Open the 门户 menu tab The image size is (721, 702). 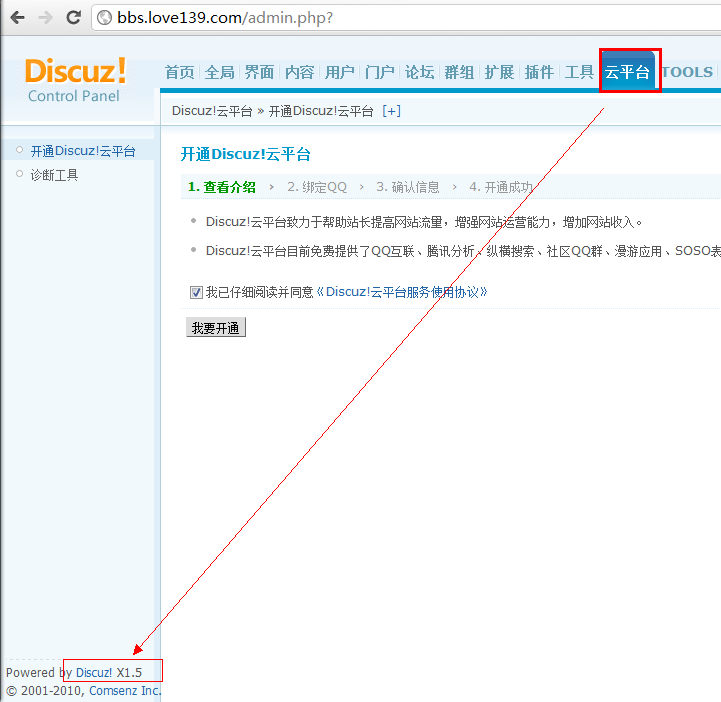point(379,72)
